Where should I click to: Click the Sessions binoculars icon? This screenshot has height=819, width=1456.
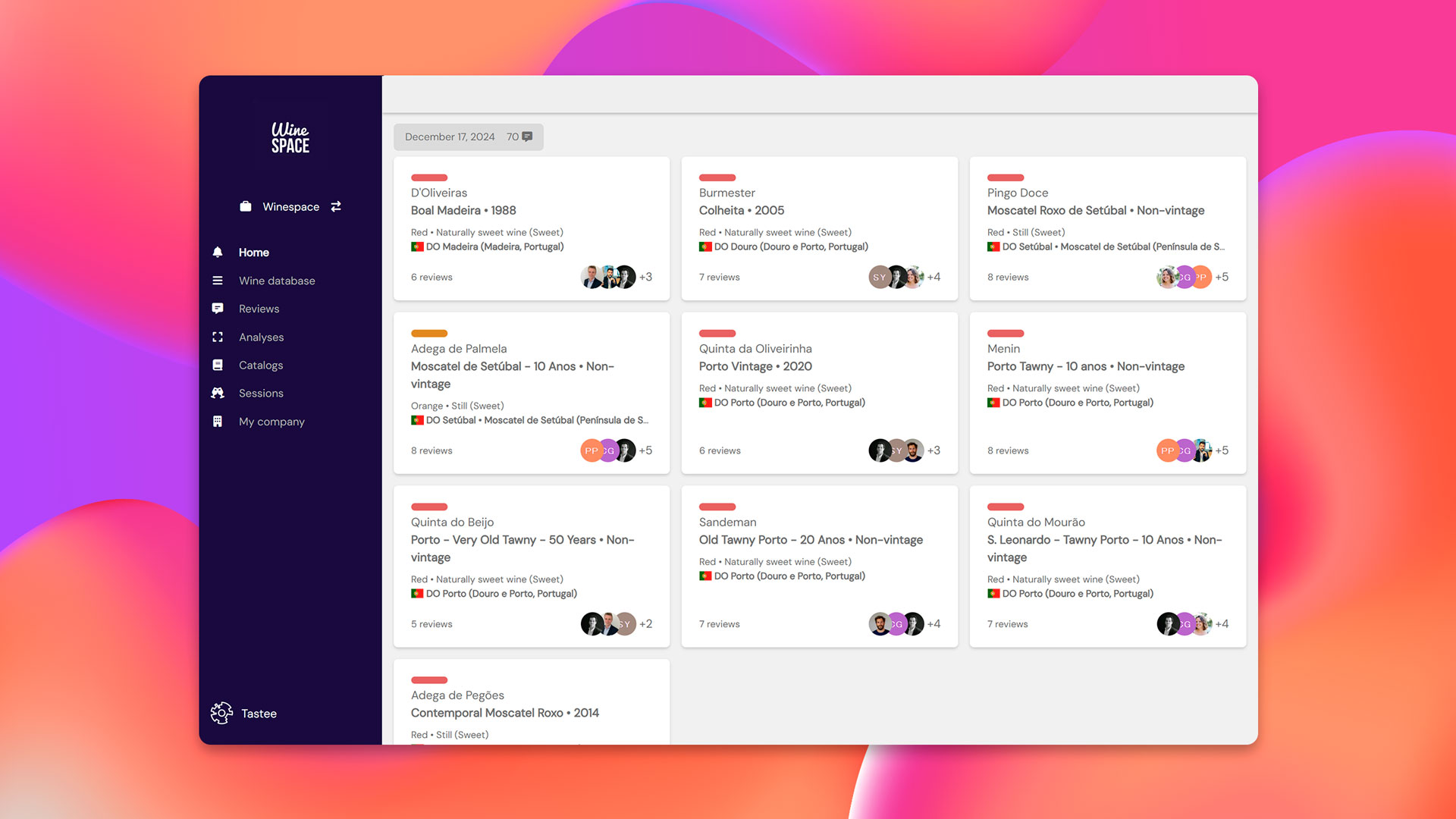coord(218,393)
